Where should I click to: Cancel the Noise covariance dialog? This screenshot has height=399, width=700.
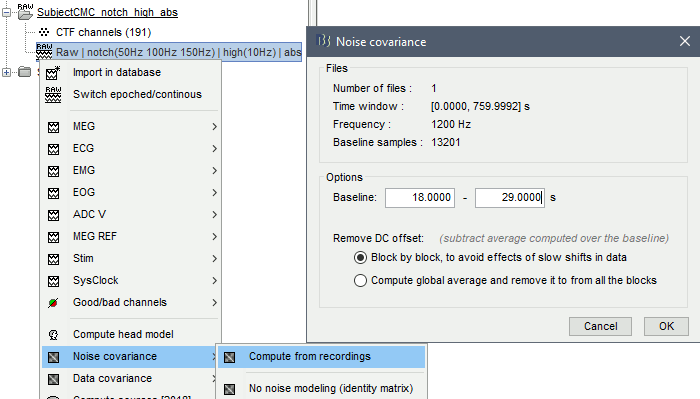(x=600, y=326)
